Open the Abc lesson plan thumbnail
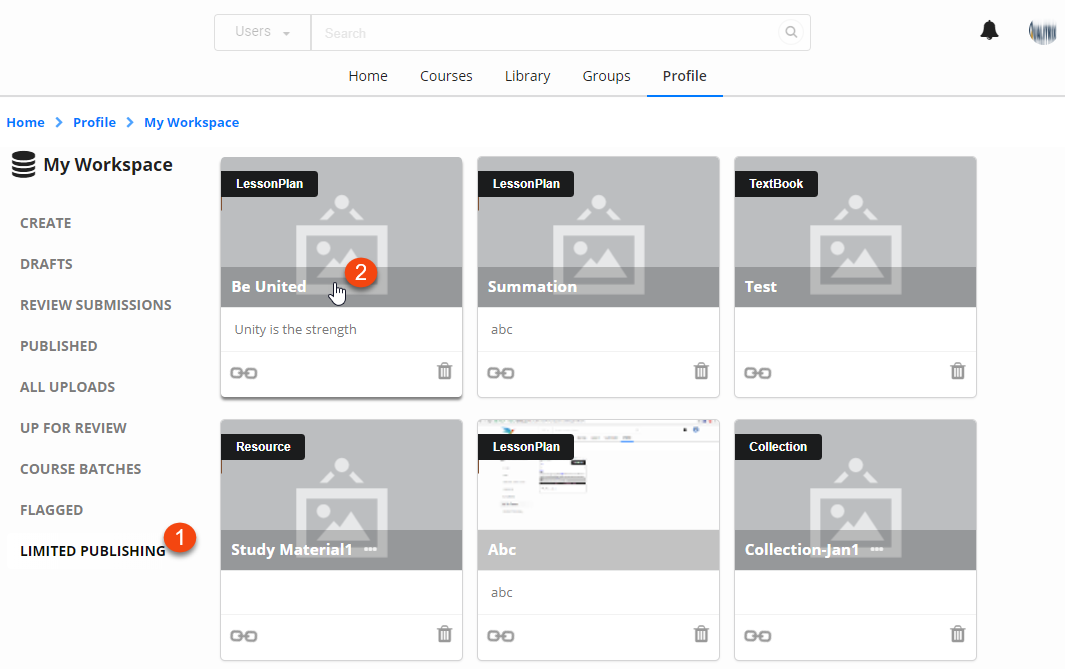 click(x=598, y=480)
